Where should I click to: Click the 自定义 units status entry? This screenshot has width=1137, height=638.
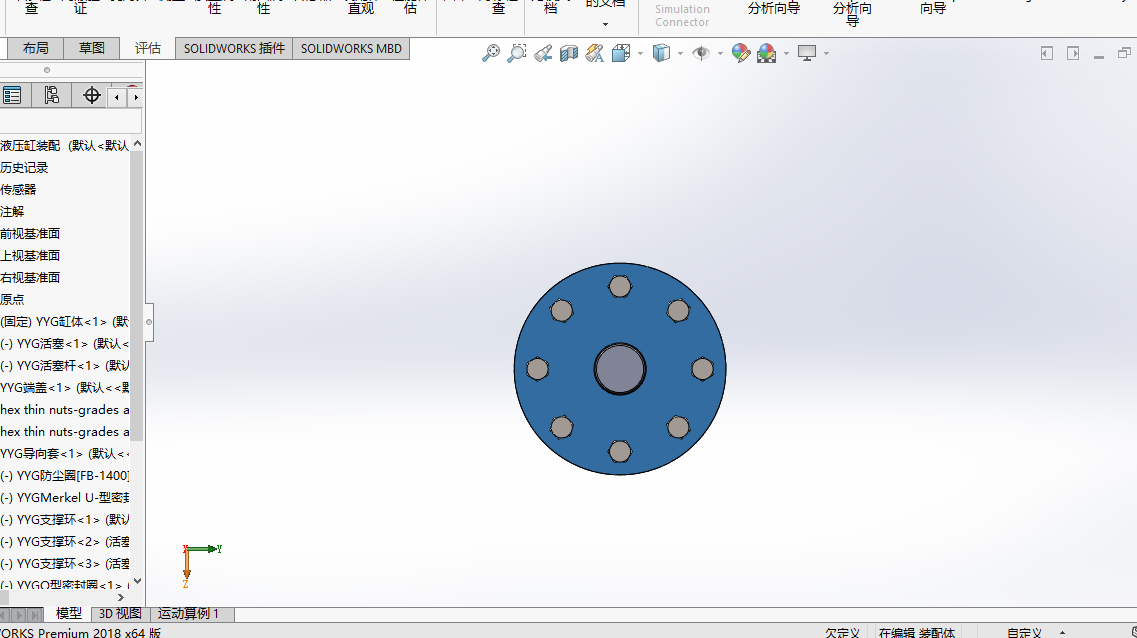click(1024, 632)
